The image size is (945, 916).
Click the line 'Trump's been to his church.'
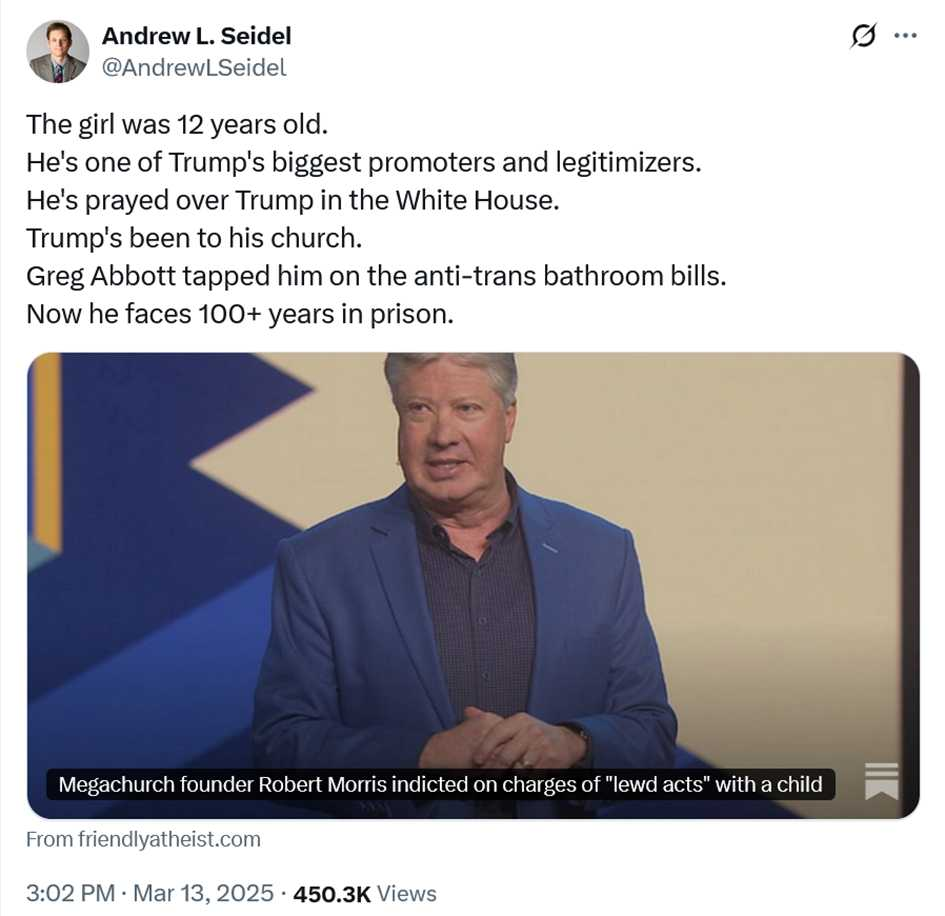click(x=191, y=238)
